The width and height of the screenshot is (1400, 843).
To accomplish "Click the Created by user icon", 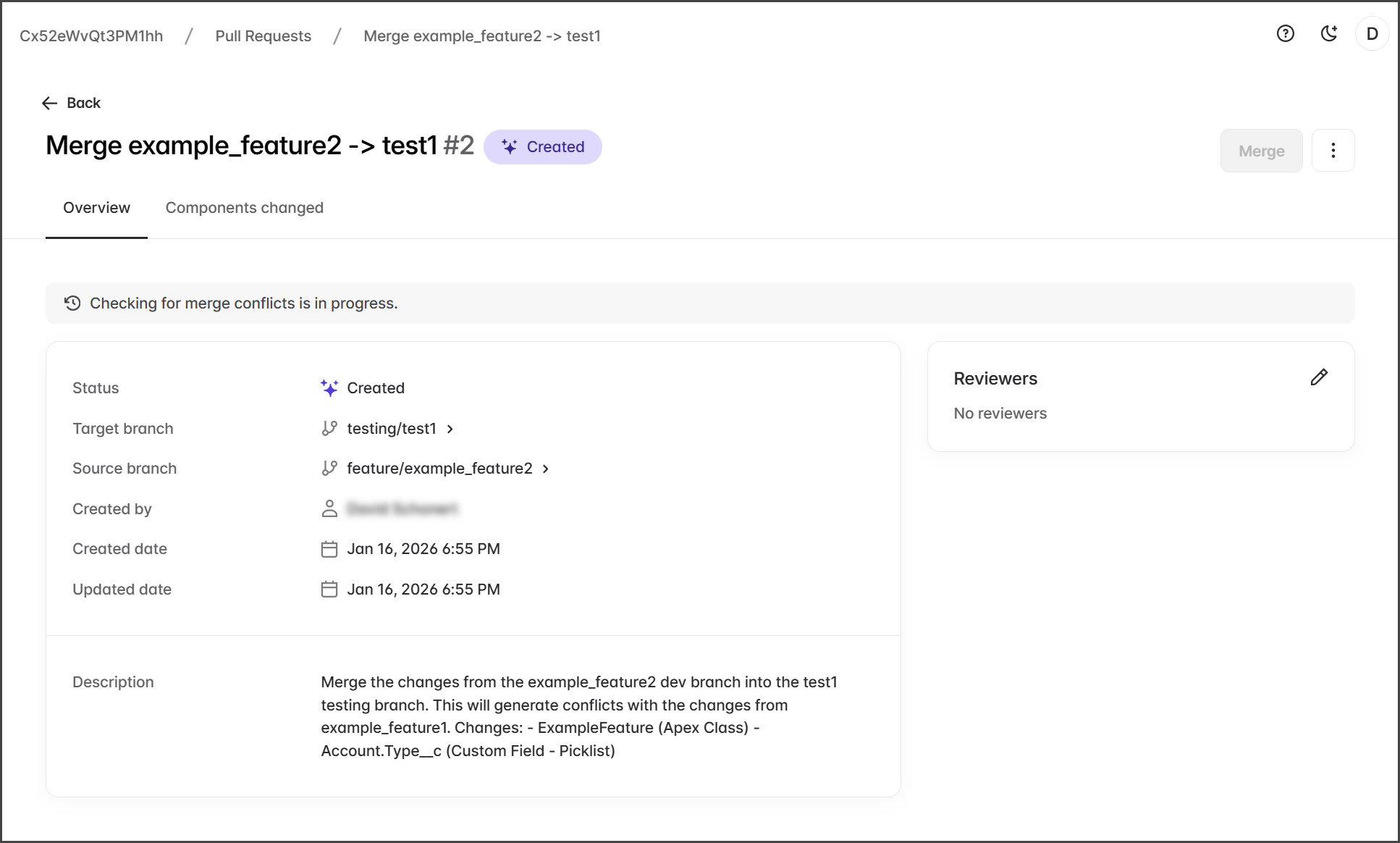I will [x=329, y=509].
